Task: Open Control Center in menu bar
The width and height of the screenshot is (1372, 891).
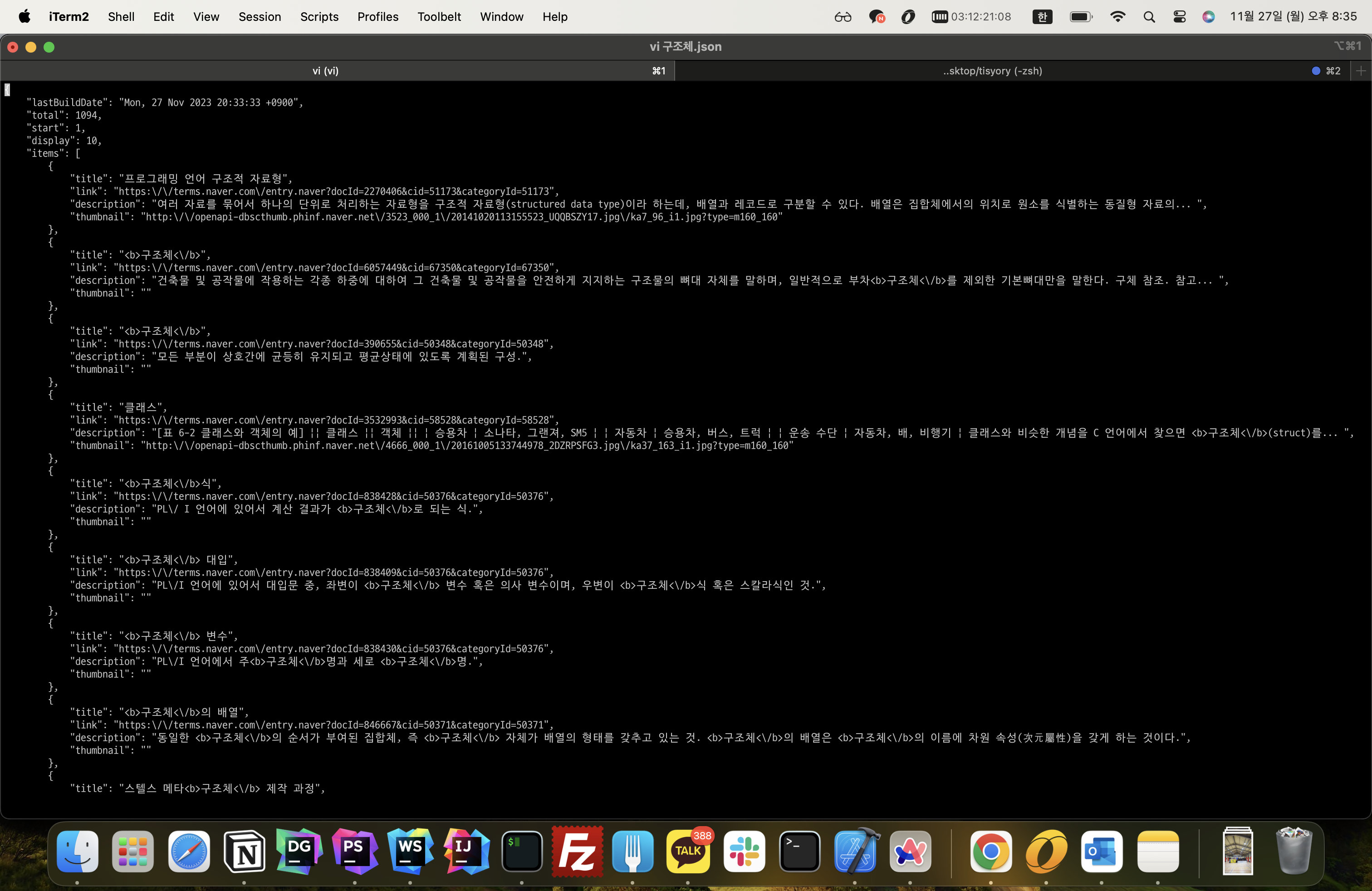Action: pyautogui.click(x=1179, y=17)
